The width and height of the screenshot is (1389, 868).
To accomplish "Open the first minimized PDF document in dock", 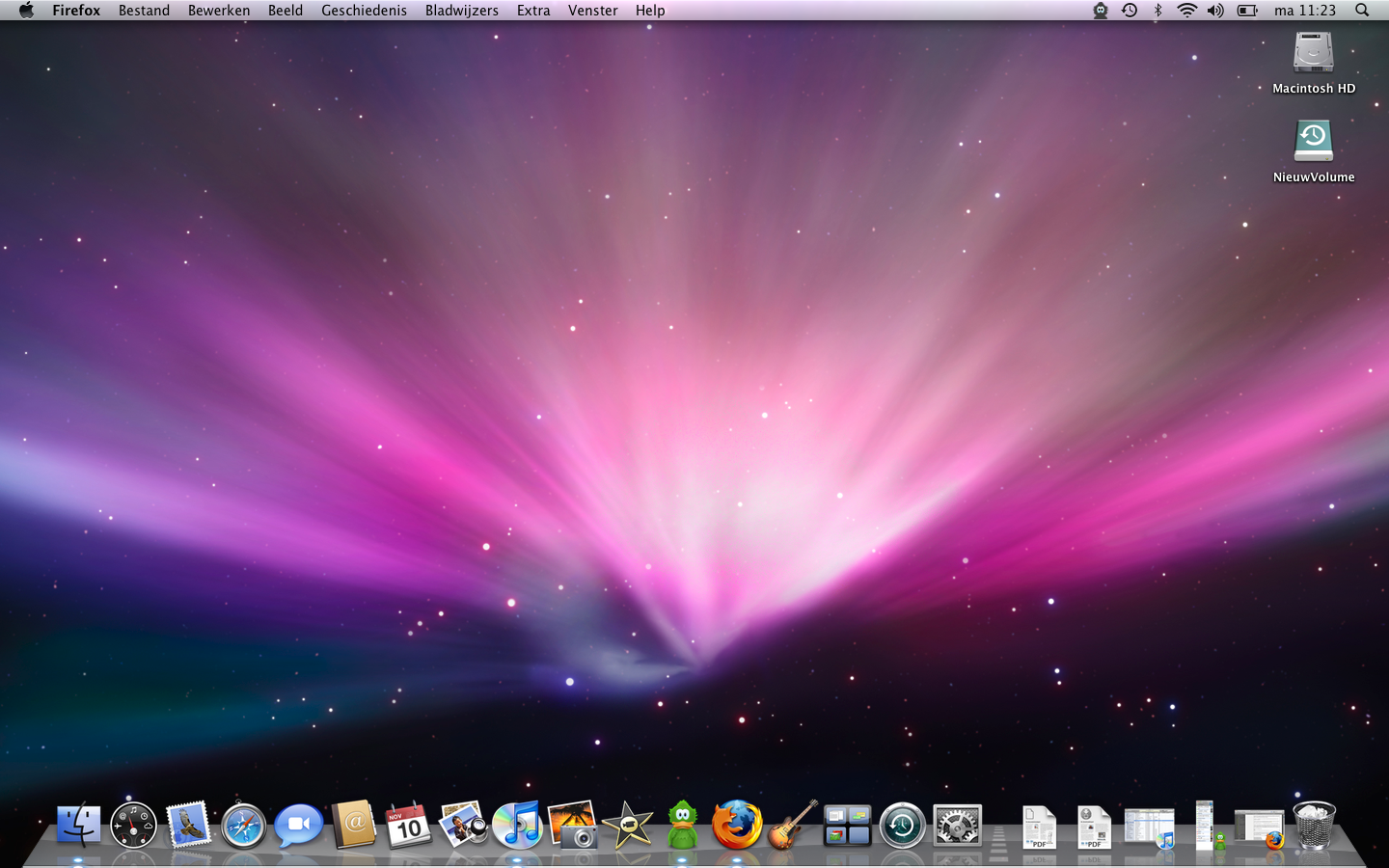I will [1039, 827].
